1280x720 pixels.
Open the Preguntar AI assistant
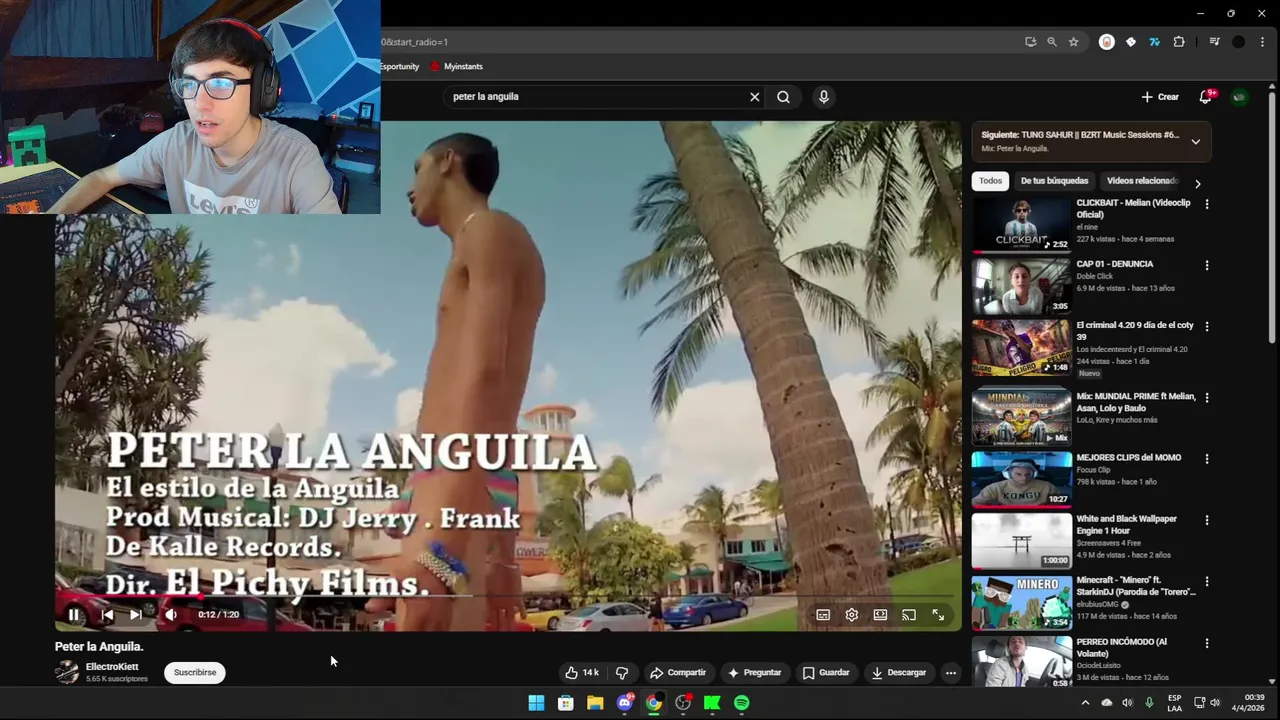click(x=755, y=673)
